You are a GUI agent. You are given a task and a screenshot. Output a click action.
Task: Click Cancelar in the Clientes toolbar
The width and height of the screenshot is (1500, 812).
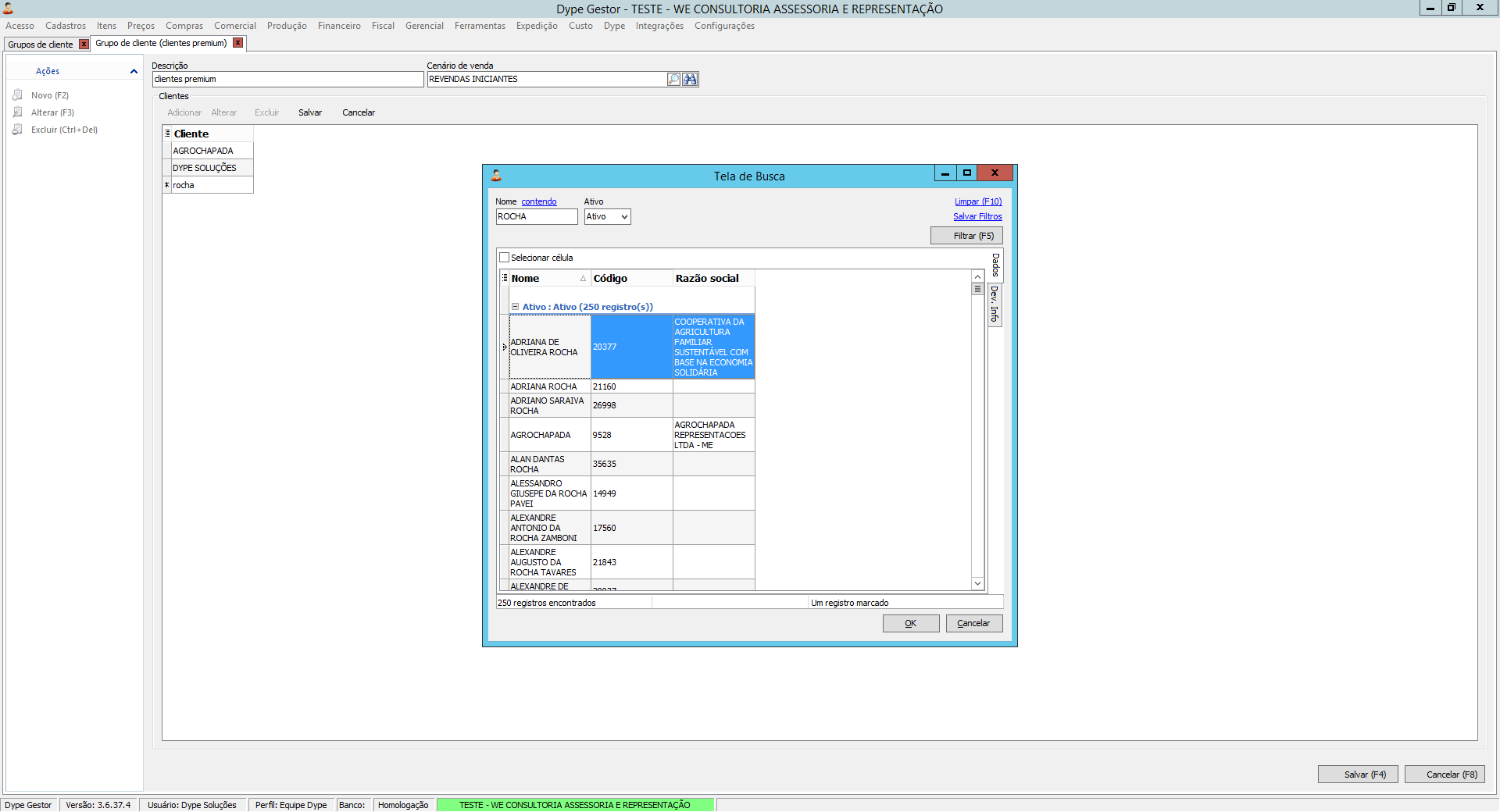(x=359, y=112)
